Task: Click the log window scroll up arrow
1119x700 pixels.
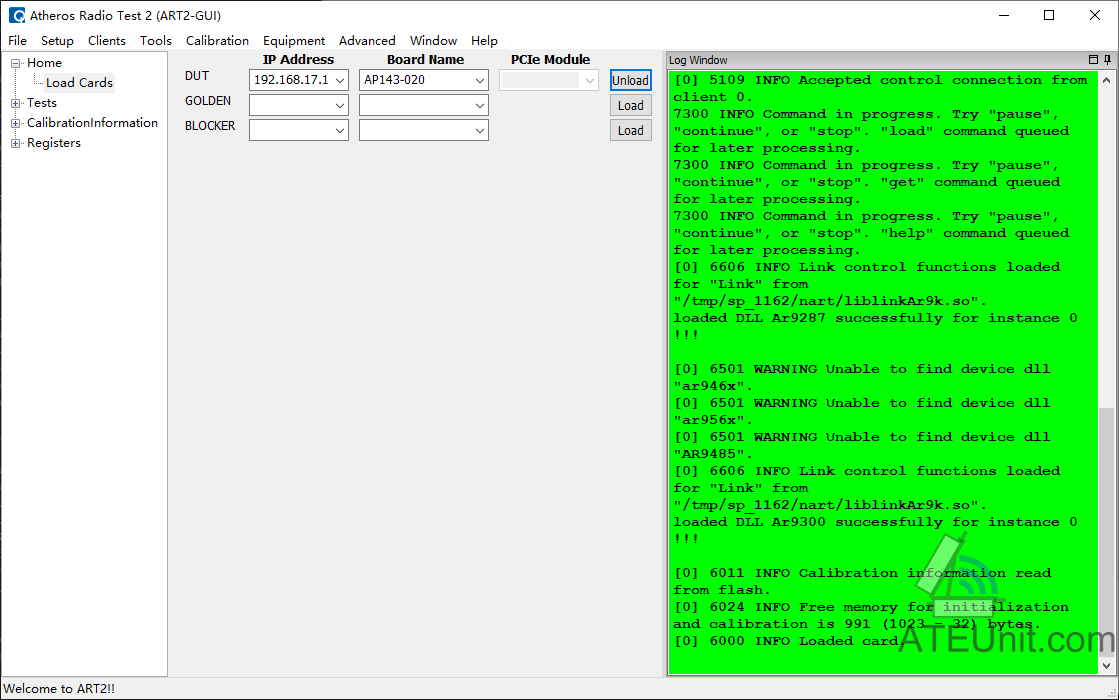Action: tap(1106, 81)
